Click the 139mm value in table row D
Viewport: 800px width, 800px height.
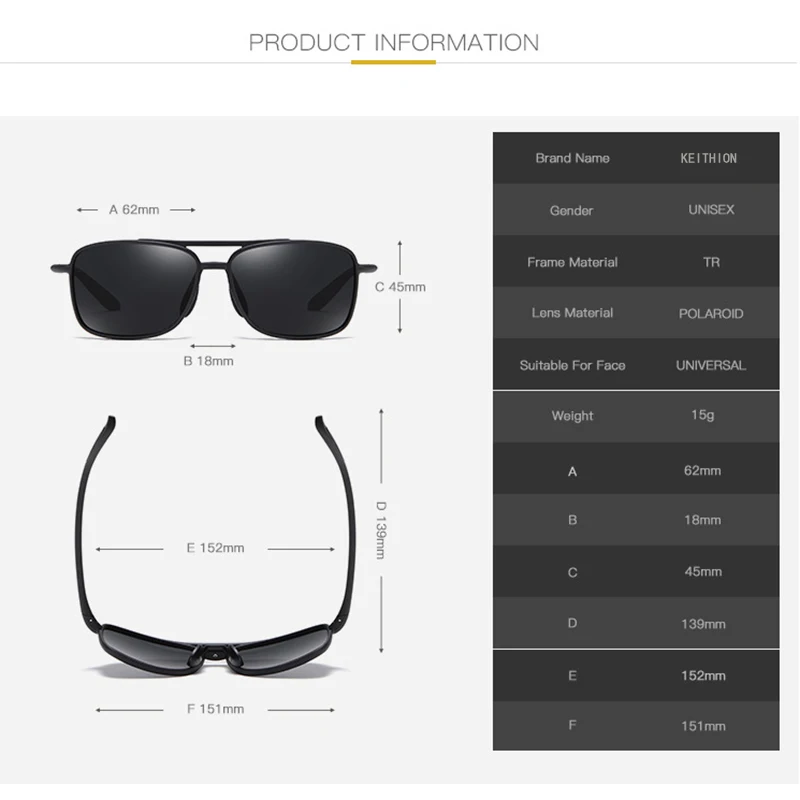[703, 624]
